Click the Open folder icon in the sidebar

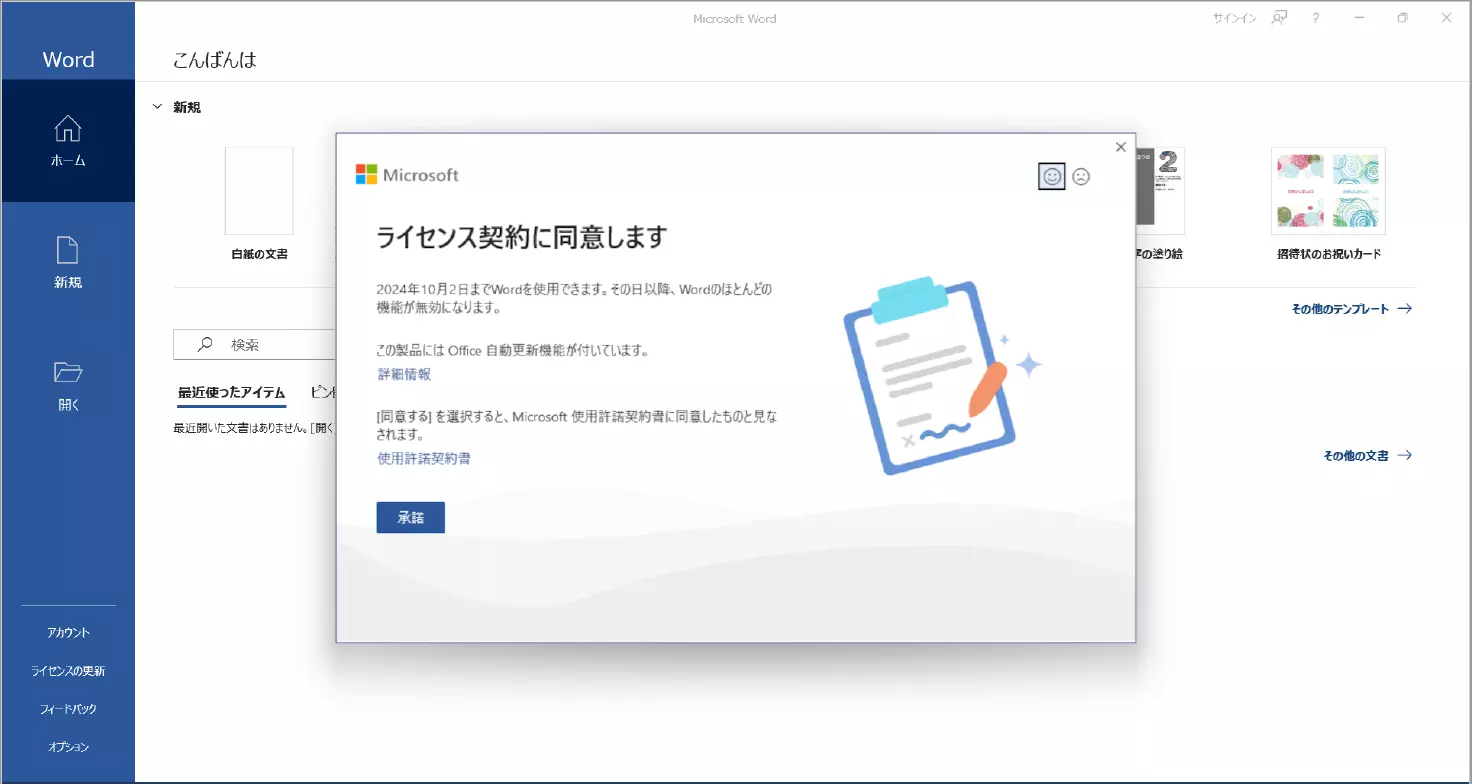68,373
